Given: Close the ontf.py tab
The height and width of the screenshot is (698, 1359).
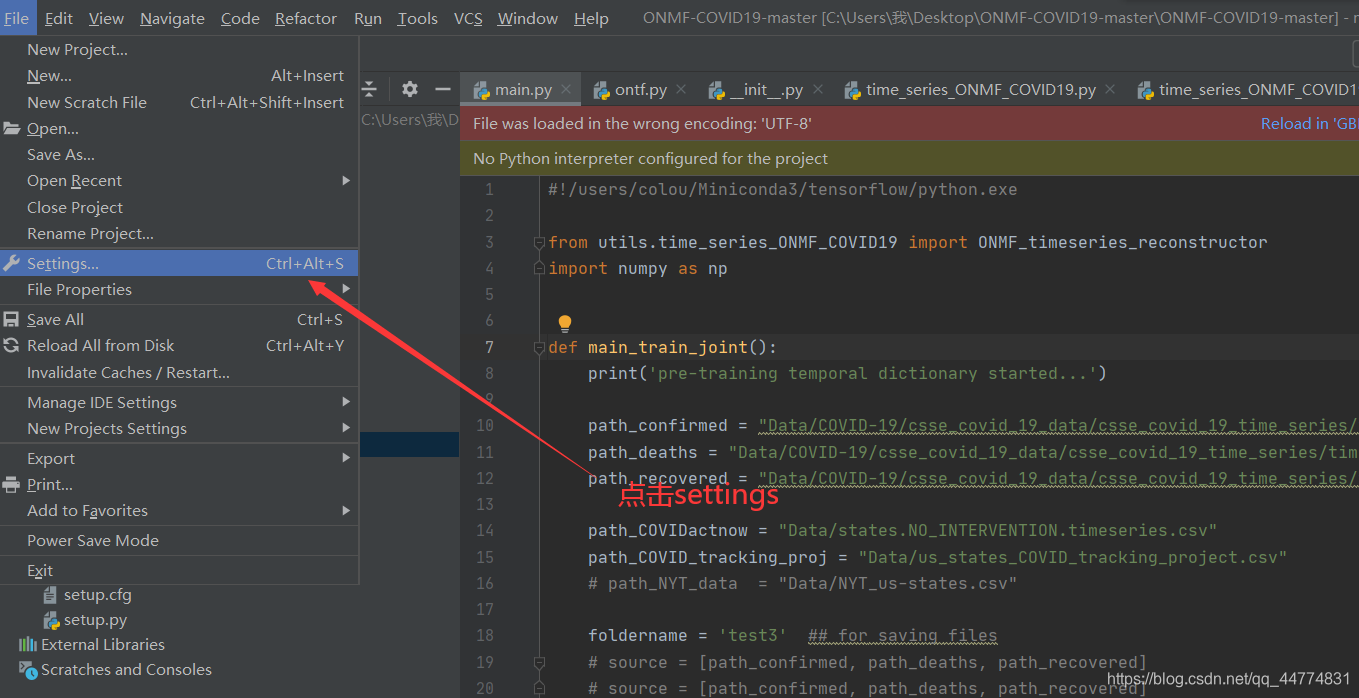Looking at the screenshot, I should point(682,90).
